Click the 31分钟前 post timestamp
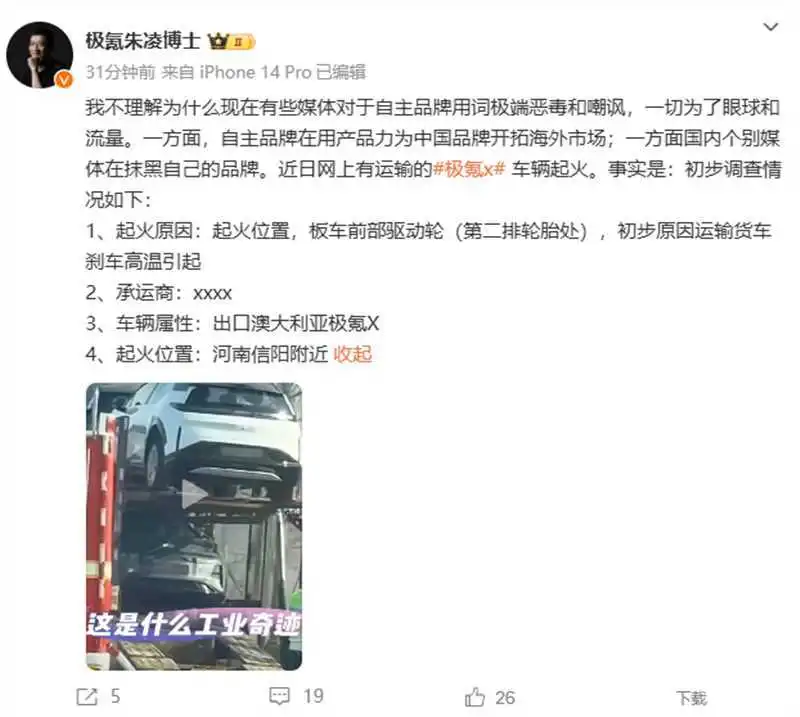The height and width of the screenshot is (717, 800). pos(120,72)
